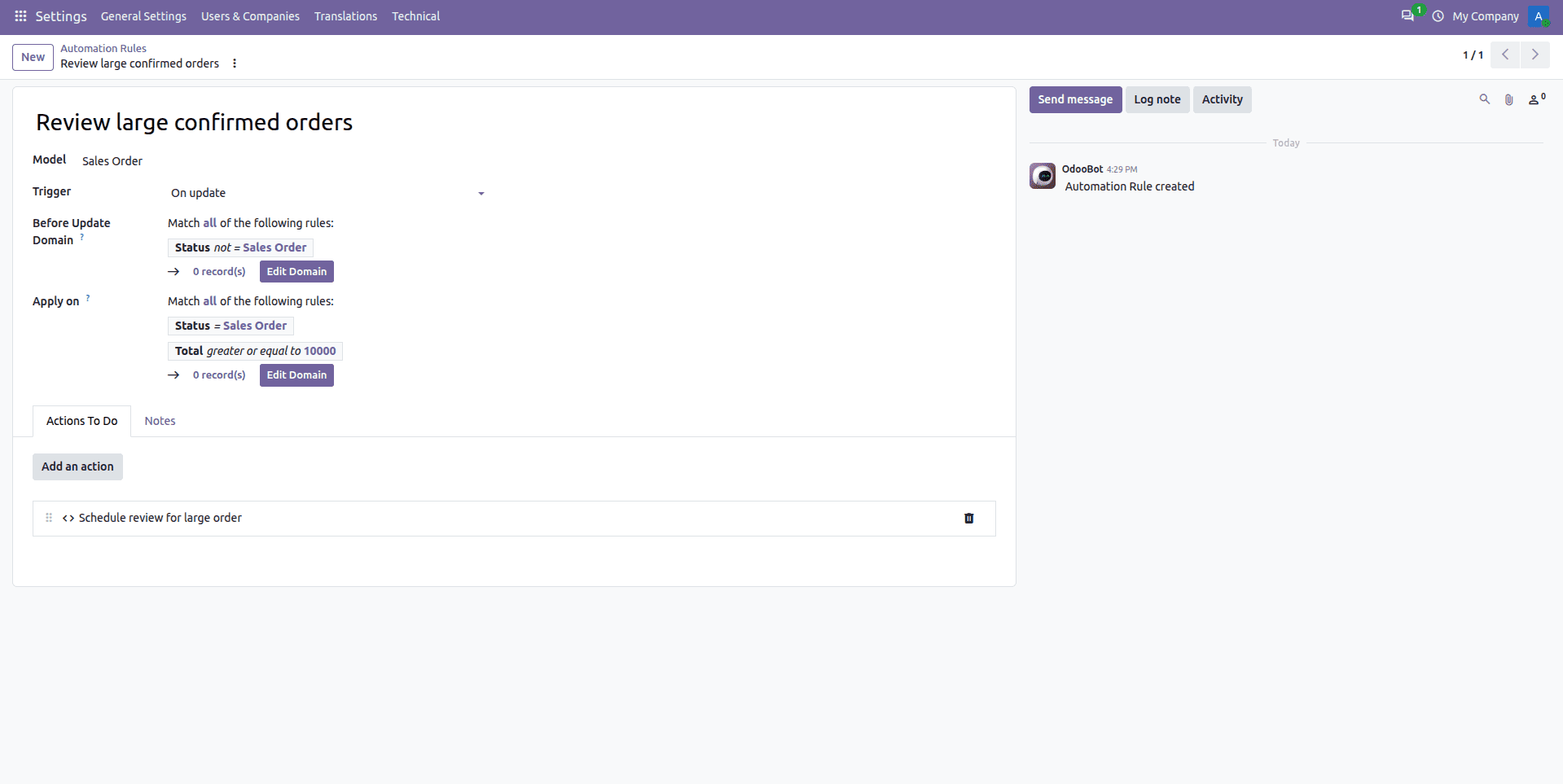Open the activities clock icon
The width and height of the screenshot is (1563, 784).
point(1438,16)
